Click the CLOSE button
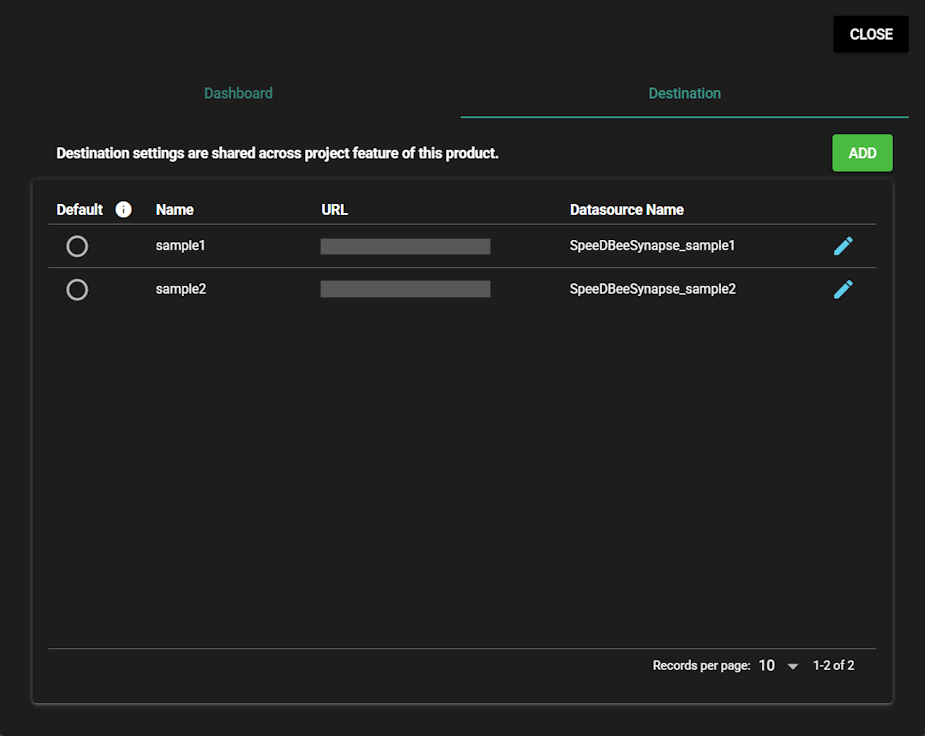Screen dimensions: 925x736 tap(870, 34)
